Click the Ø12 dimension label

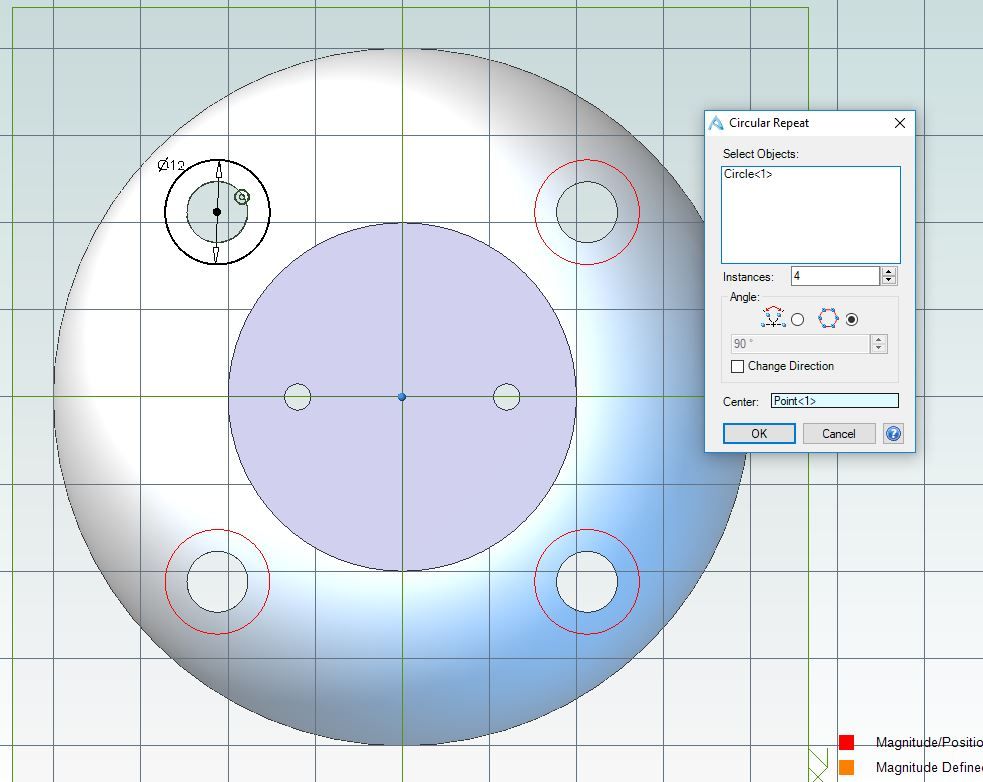pyautogui.click(x=171, y=165)
